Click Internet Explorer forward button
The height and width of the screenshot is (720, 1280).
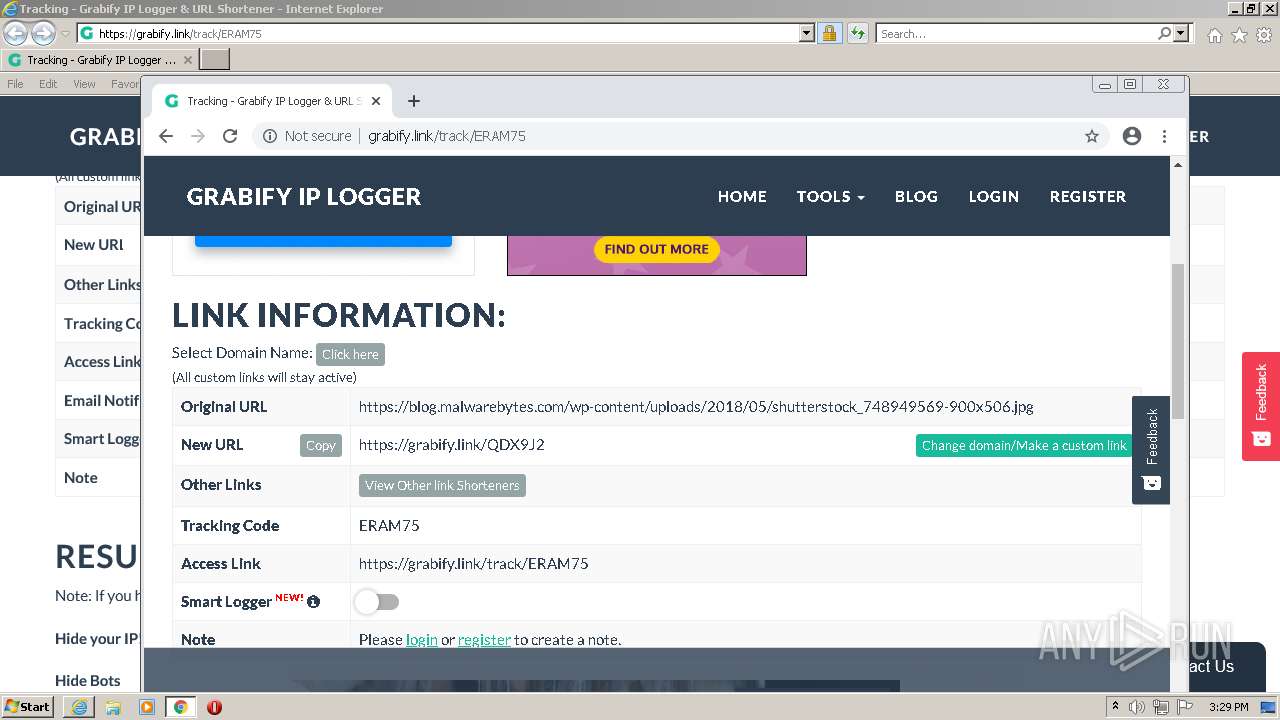(43, 33)
